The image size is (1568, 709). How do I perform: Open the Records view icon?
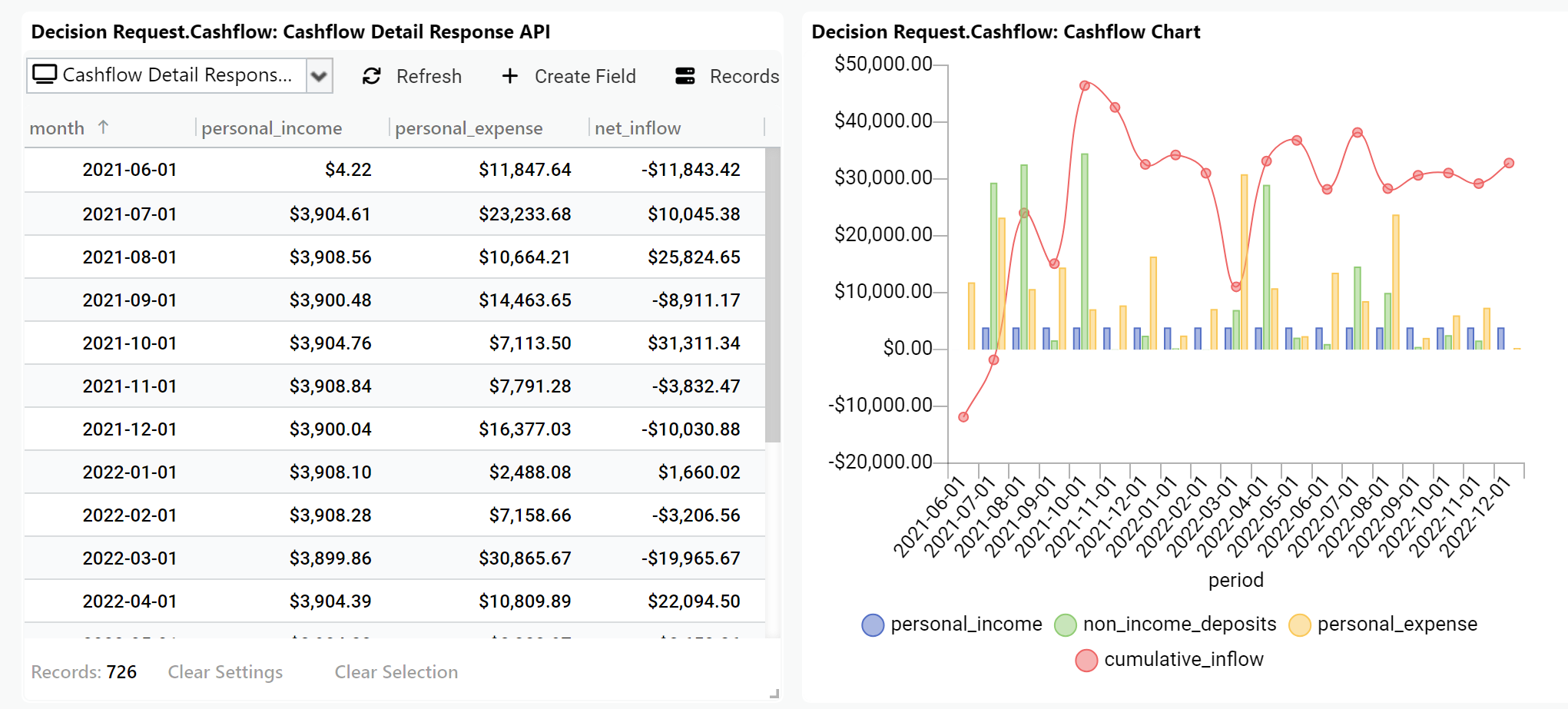[684, 75]
